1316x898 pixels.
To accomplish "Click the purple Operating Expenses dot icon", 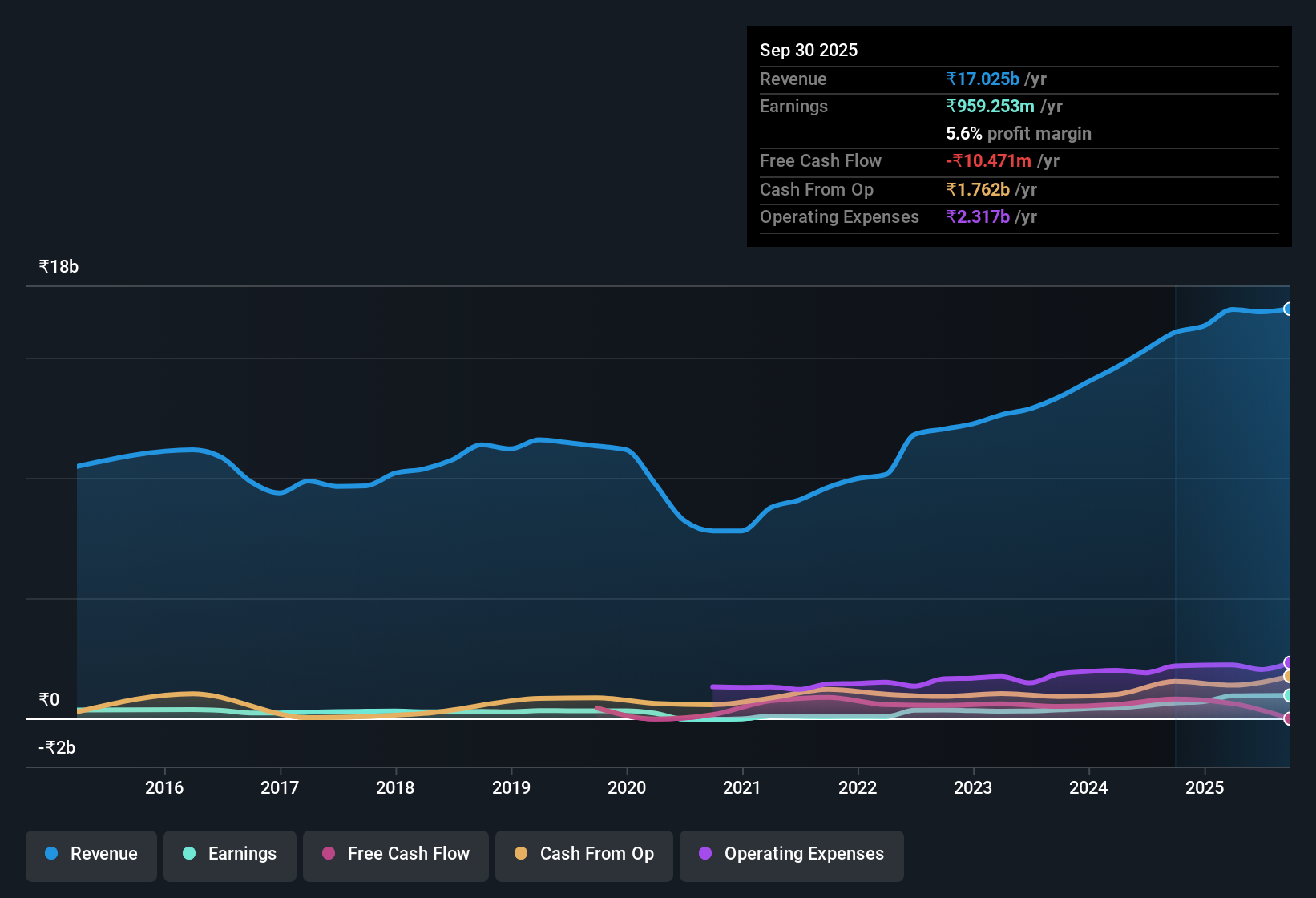I will (705, 854).
